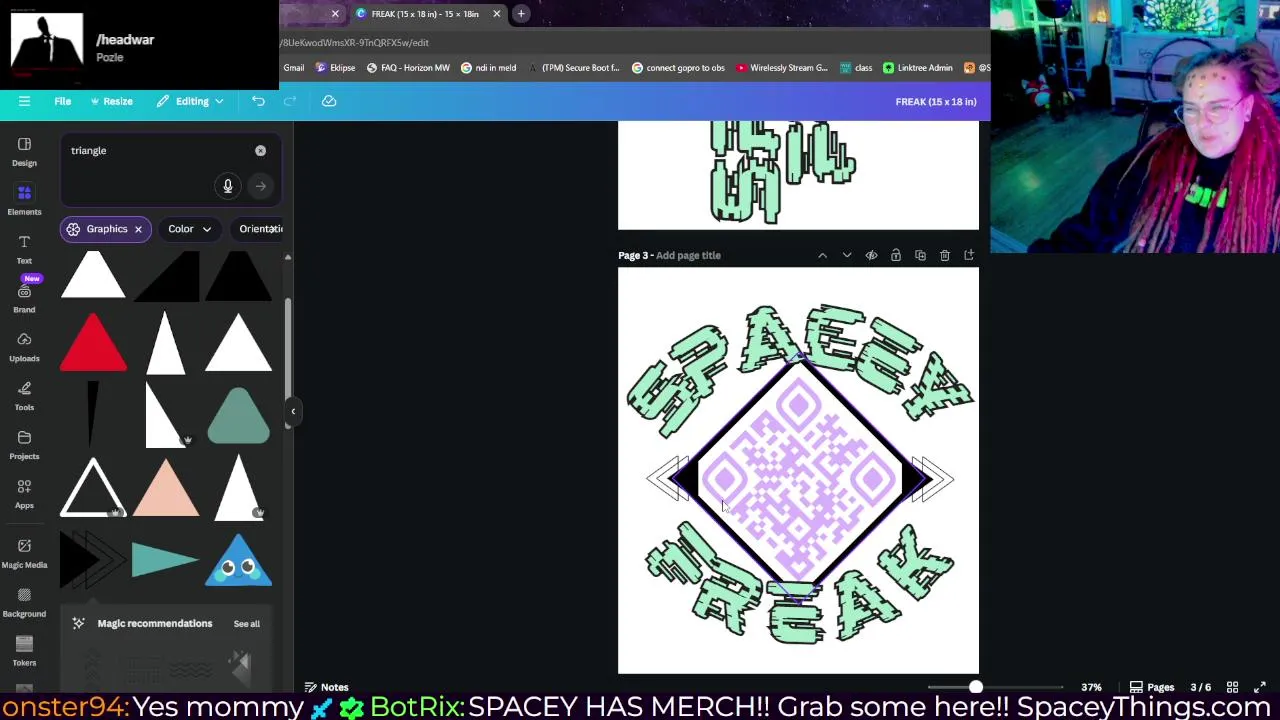Open the Linktree Admin bookmark
The height and width of the screenshot is (720, 1280).
click(x=918, y=68)
